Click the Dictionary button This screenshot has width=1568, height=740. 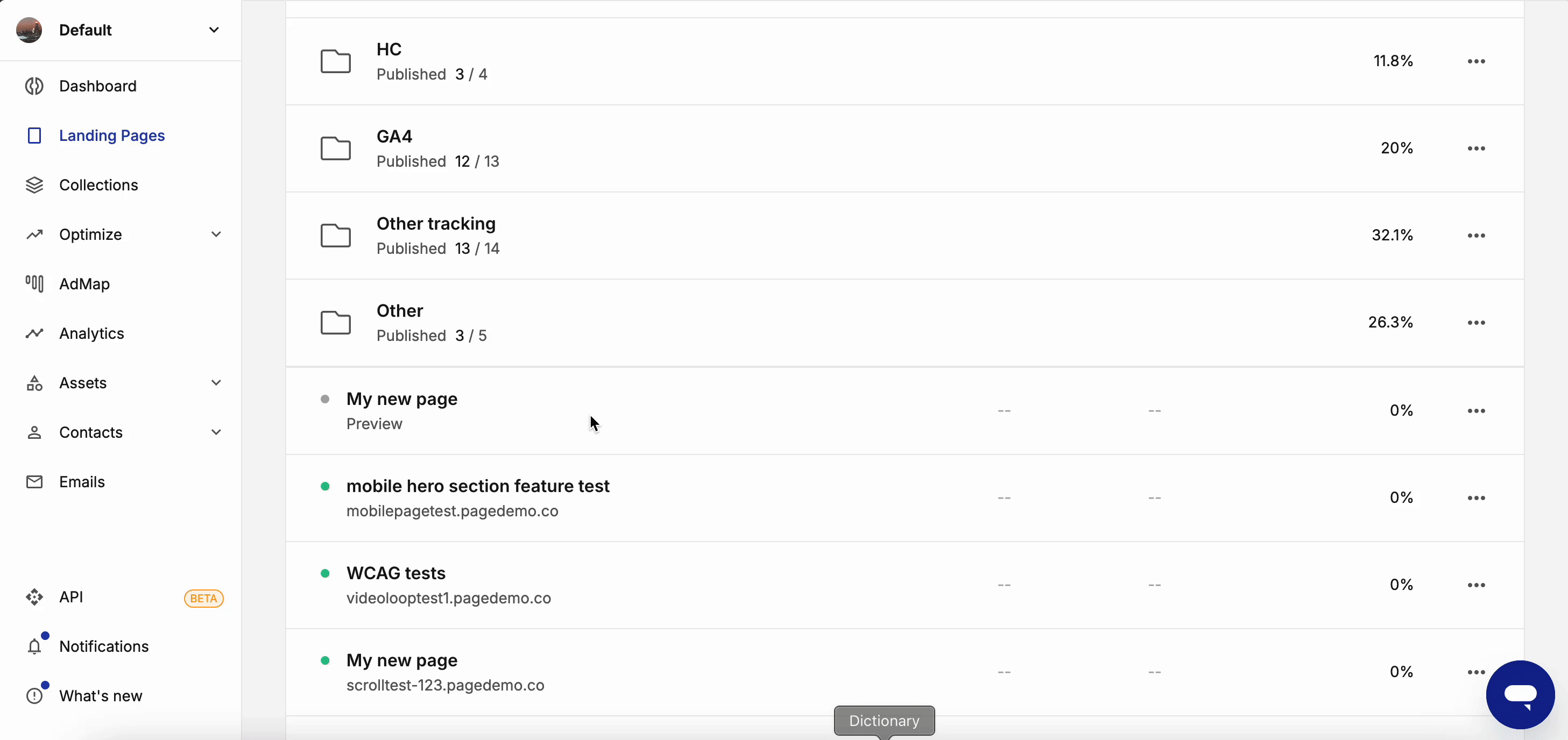point(884,721)
